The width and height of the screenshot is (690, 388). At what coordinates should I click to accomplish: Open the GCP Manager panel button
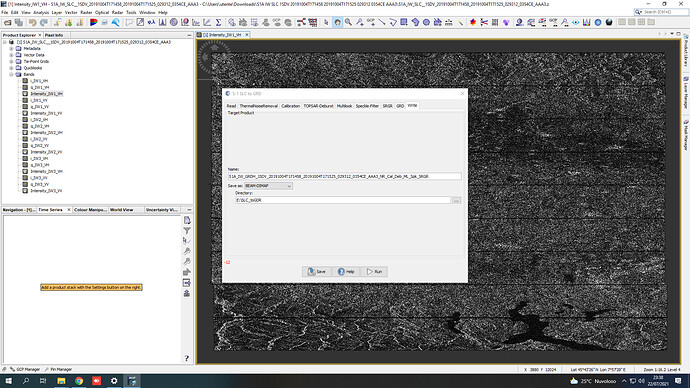[25, 370]
